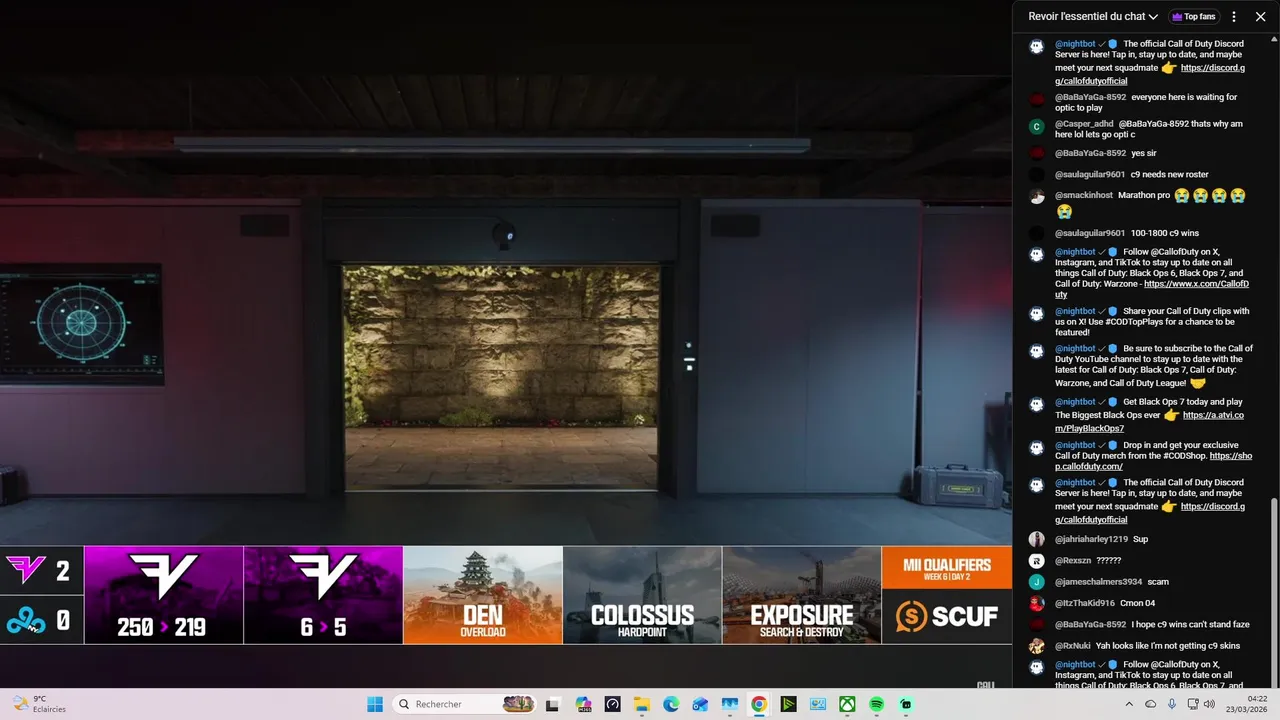1280x720 pixels.
Task: Click the Rechercher taskbar search box
Action: pyautogui.click(x=465, y=704)
